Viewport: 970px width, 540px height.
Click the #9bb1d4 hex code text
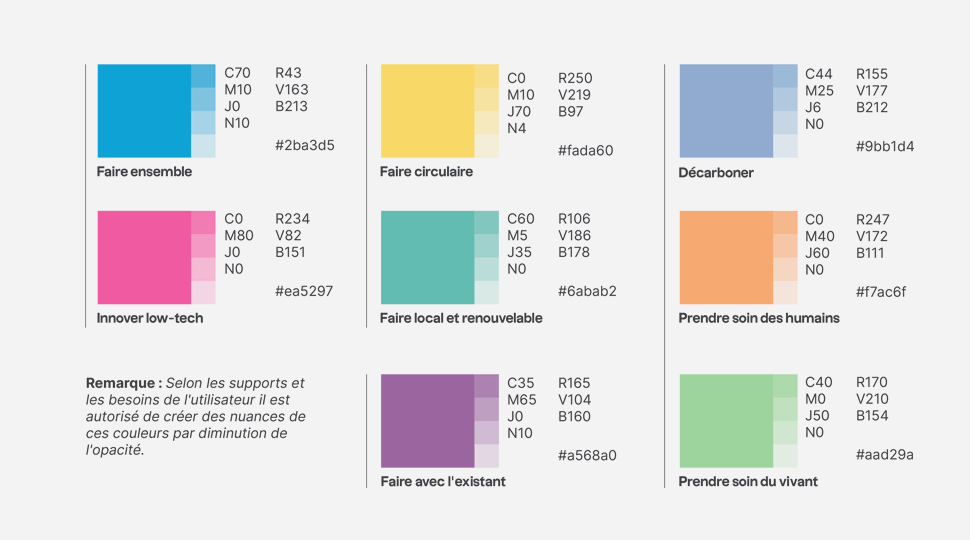(x=885, y=146)
